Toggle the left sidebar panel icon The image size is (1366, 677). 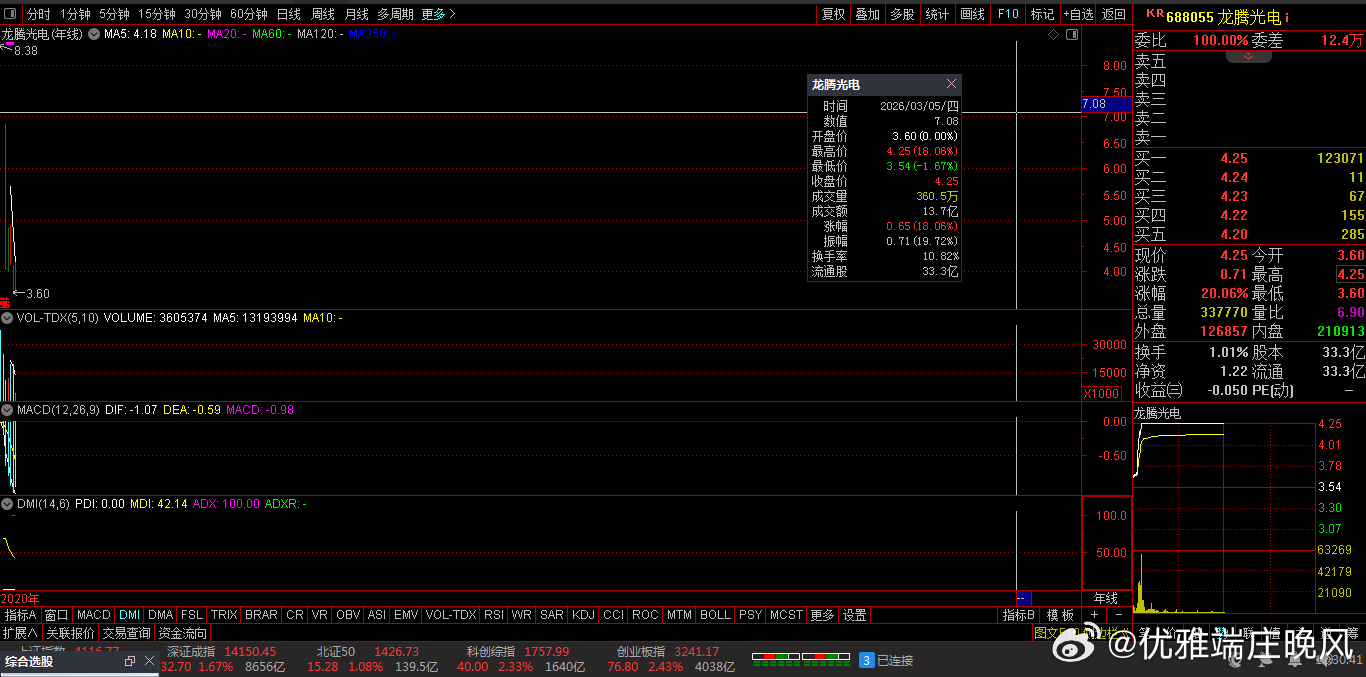[x=10, y=14]
